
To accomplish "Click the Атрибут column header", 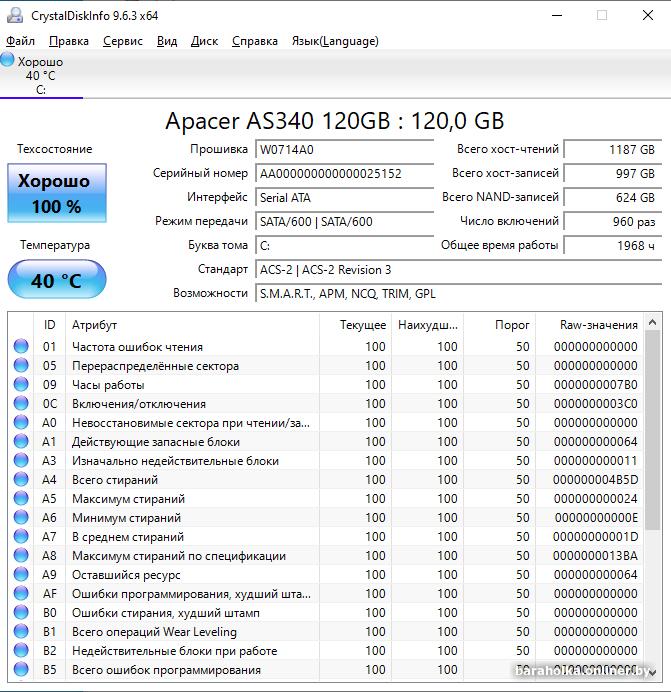I will pyautogui.click(x=192, y=325).
